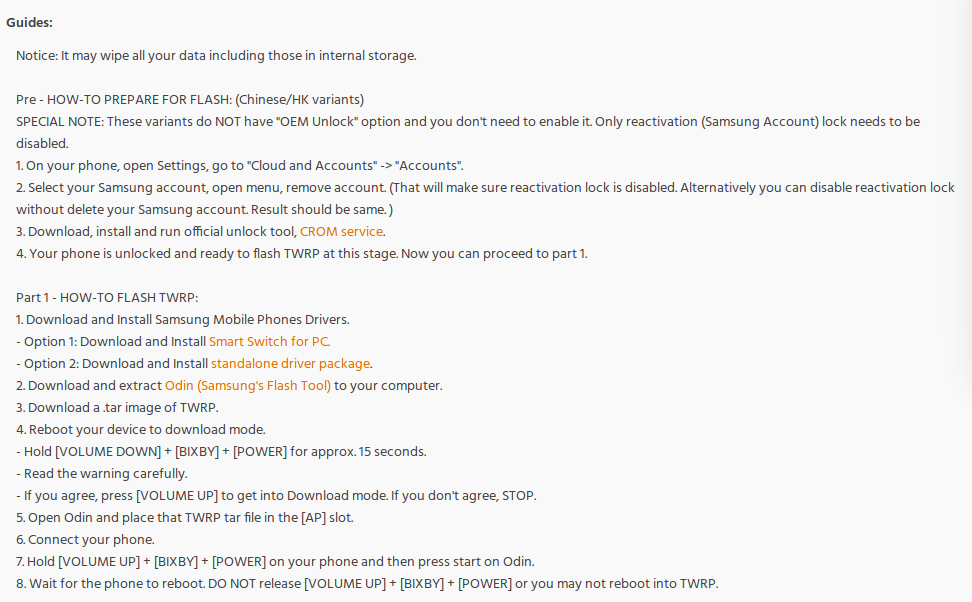Click the "Connect your phone" step
The height and width of the screenshot is (602, 972).
point(85,539)
